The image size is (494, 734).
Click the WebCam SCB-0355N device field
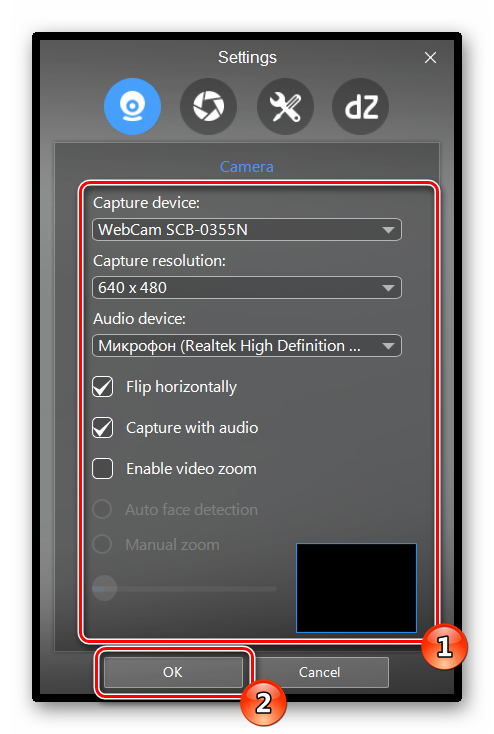[x=247, y=229]
